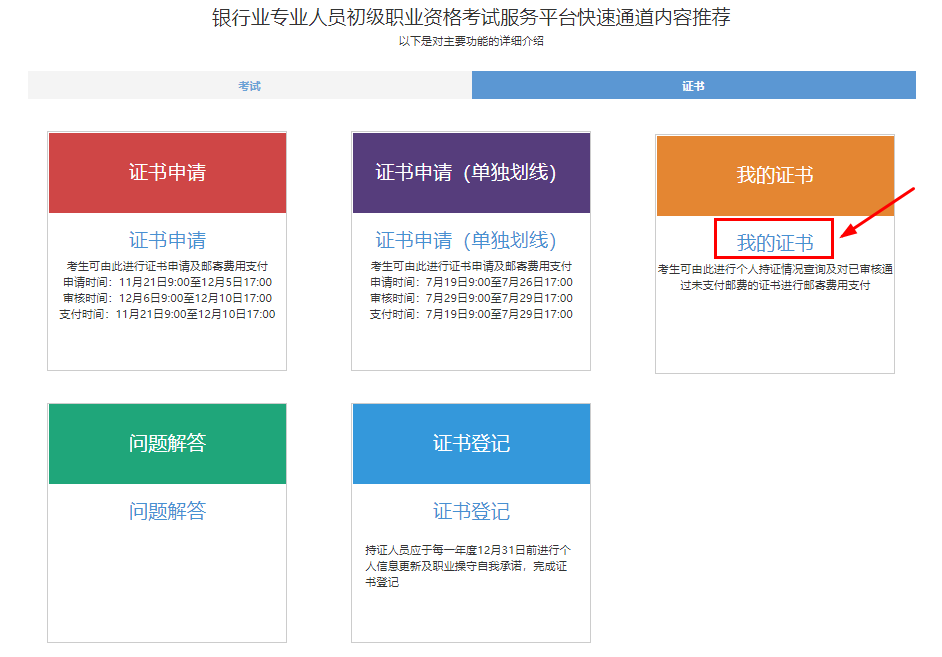Image resolution: width=942 pixels, height=657 pixels.
Task: Open the 证书申请 link under red banner
Action: (x=167, y=240)
